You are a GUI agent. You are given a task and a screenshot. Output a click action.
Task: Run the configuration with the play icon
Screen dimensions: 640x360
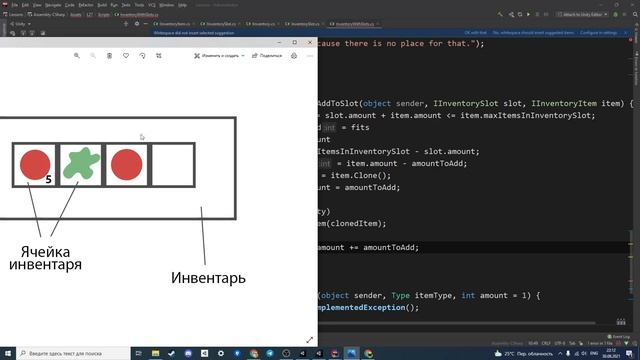[528, 14]
